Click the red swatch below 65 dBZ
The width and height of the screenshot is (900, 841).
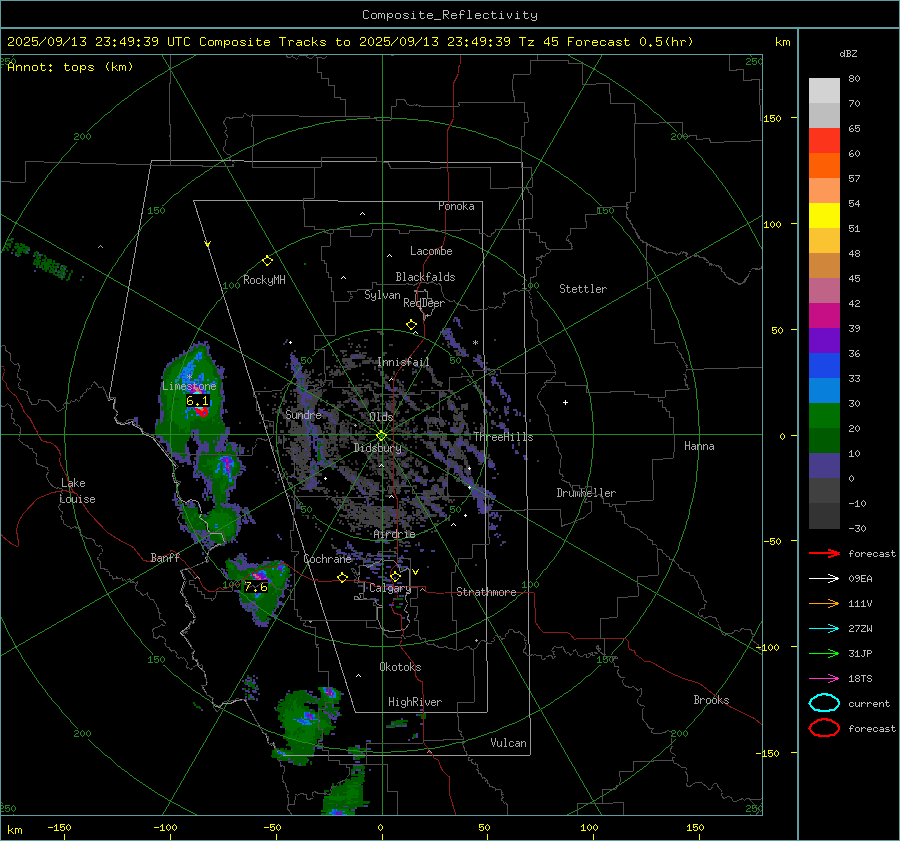coord(824,140)
